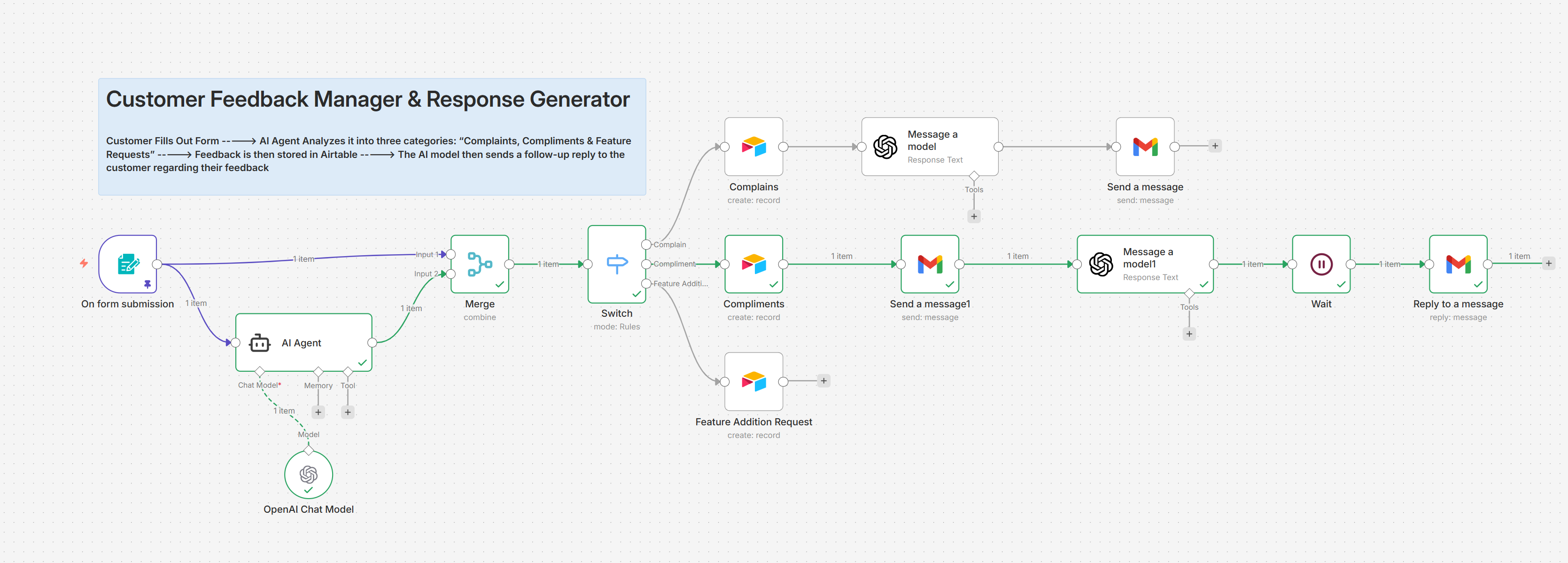Viewport: 1568px width, 563px height.
Task: Click the Complain output port on Switch
Action: pos(646,244)
